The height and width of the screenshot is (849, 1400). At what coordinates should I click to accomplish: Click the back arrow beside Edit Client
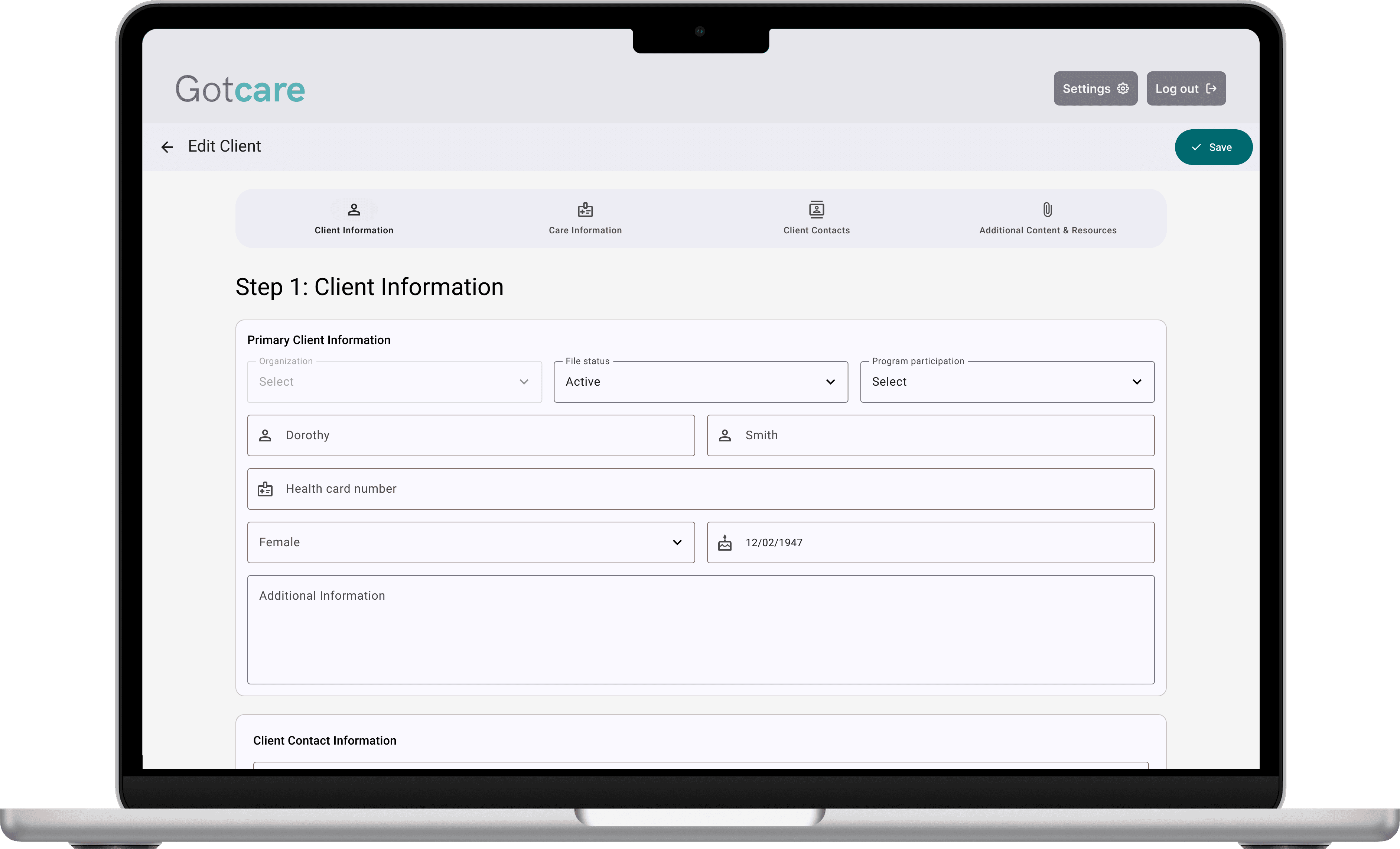point(167,147)
